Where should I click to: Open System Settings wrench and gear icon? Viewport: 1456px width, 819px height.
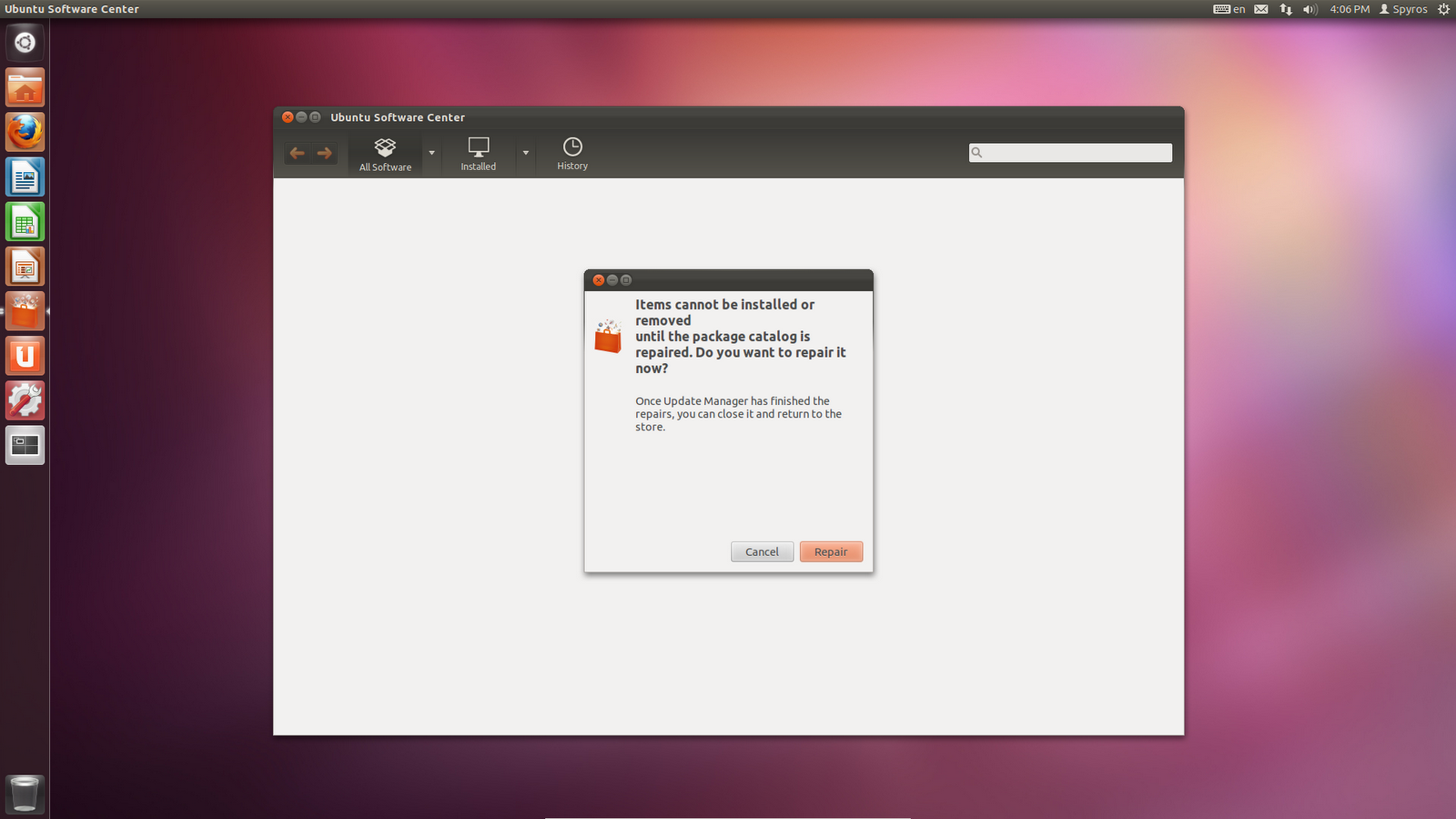click(25, 400)
